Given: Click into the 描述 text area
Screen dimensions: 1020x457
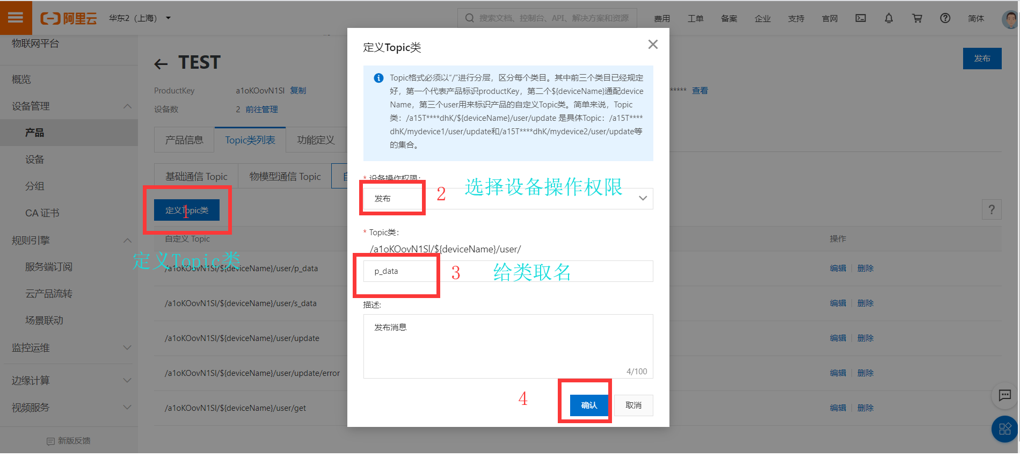Looking at the screenshot, I should pos(507,346).
